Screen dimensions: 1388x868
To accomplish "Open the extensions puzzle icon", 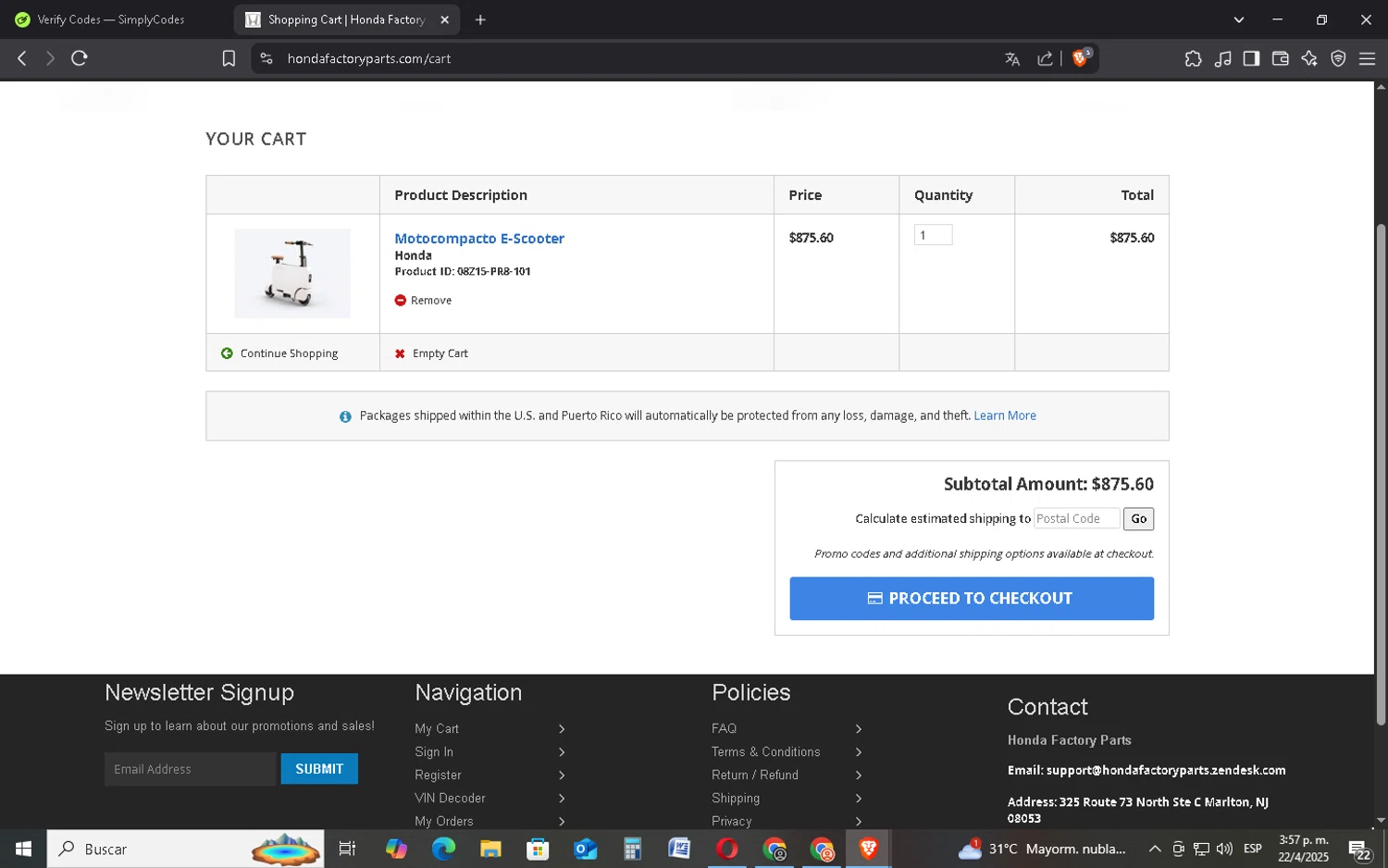I will click(x=1193, y=58).
